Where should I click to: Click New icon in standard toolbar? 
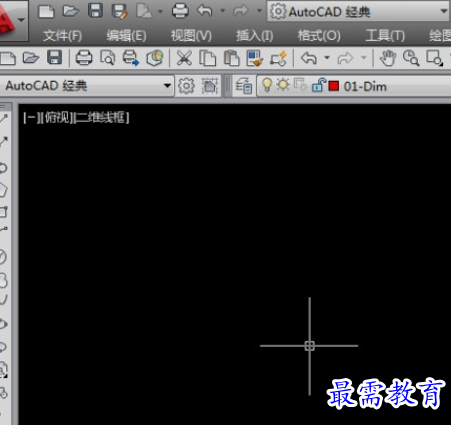point(8,58)
